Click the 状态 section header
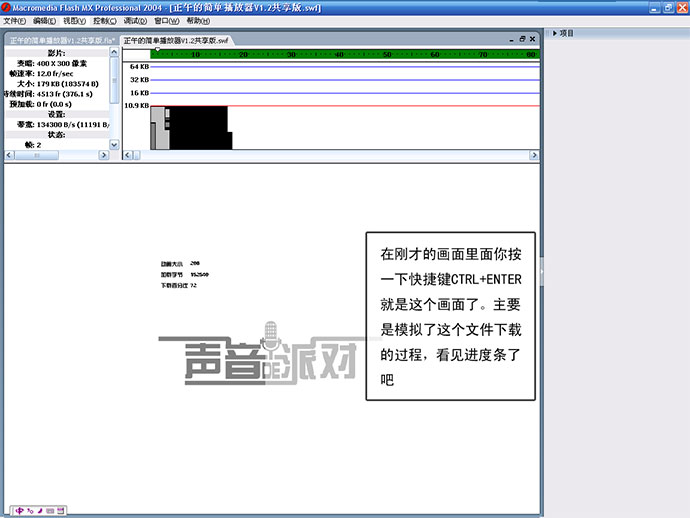The image size is (690, 518). point(57,135)
